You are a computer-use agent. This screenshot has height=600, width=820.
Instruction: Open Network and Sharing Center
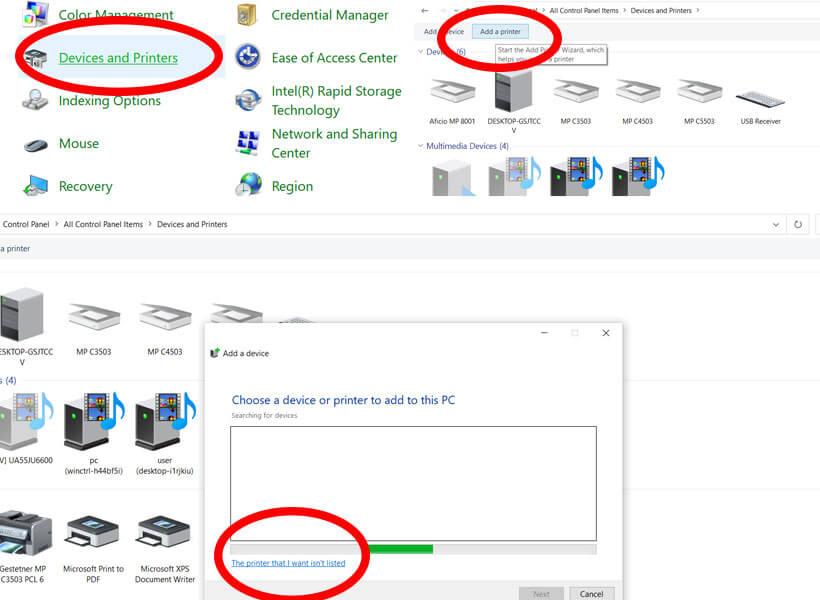point(333,143)
